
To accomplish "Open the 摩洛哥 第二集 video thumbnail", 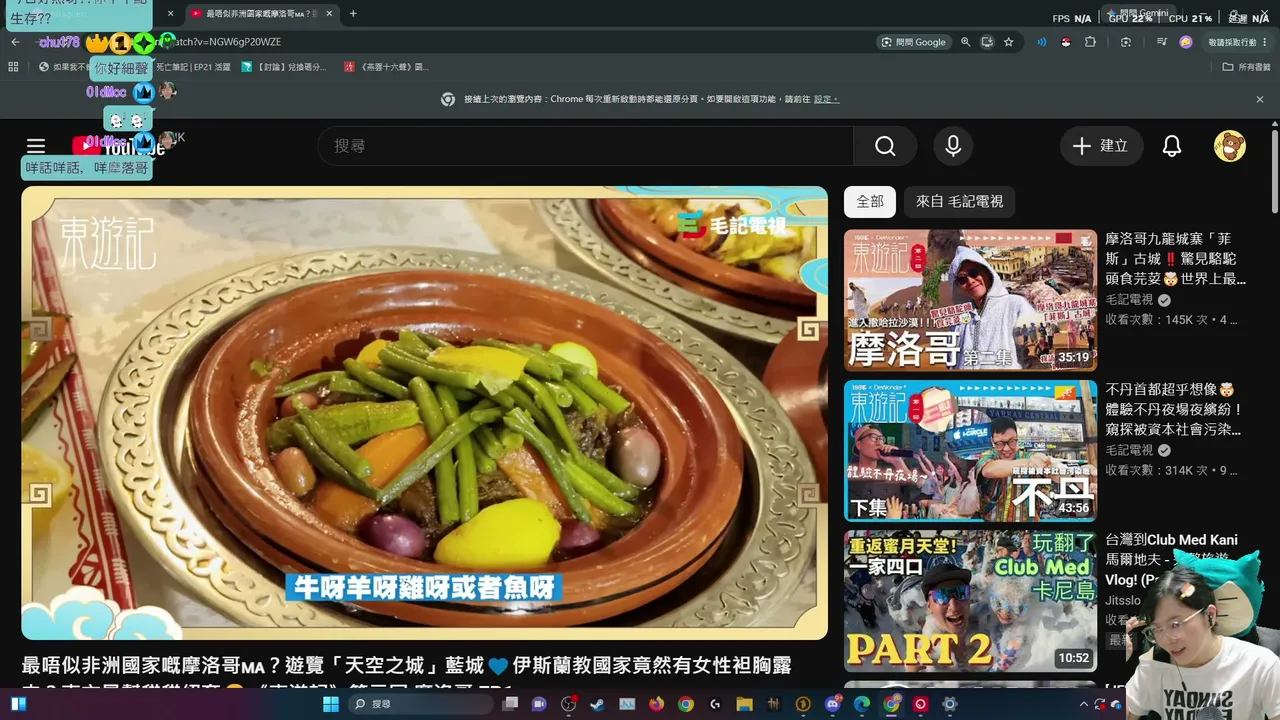I will tap(970, 300).
